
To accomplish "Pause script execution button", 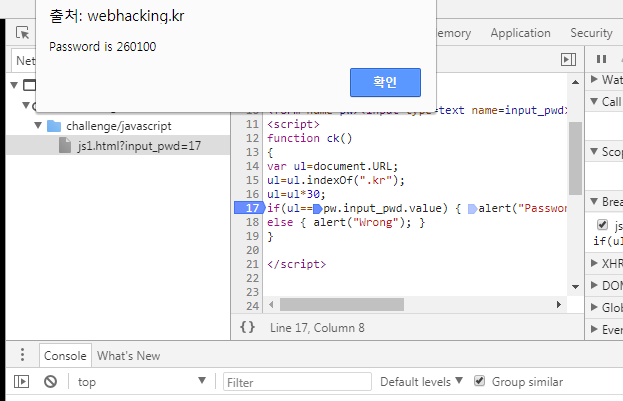I will pos(602,59).
